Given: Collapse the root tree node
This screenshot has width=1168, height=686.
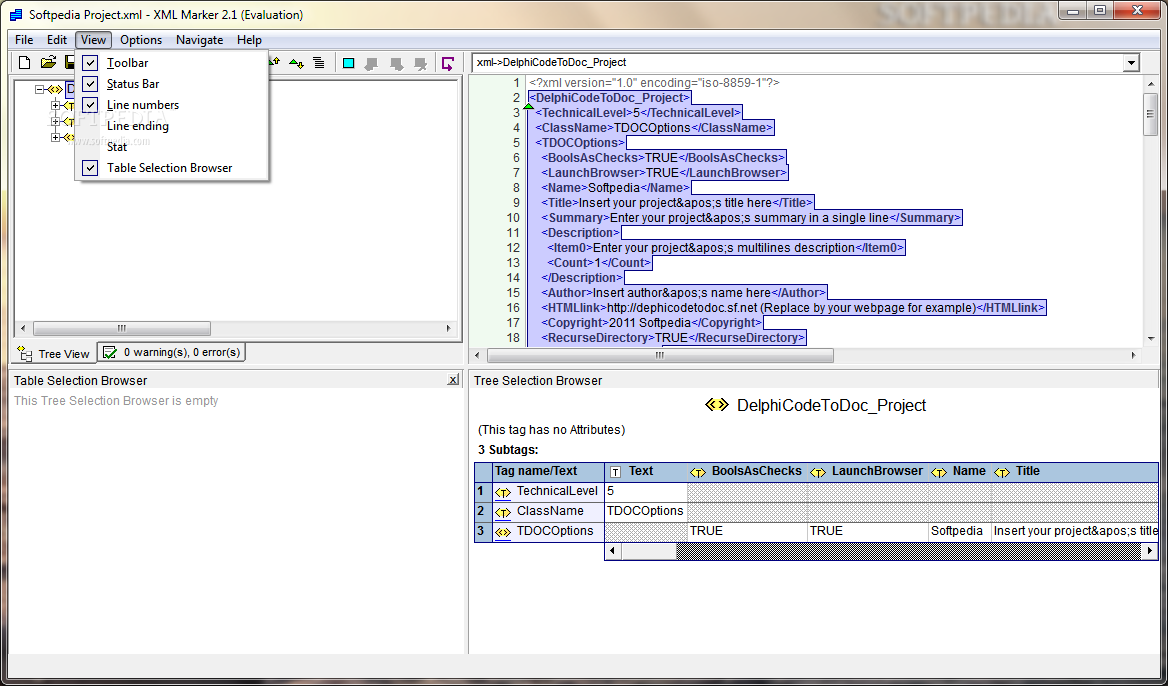Looking at the screenshot, I should [40, 89].
